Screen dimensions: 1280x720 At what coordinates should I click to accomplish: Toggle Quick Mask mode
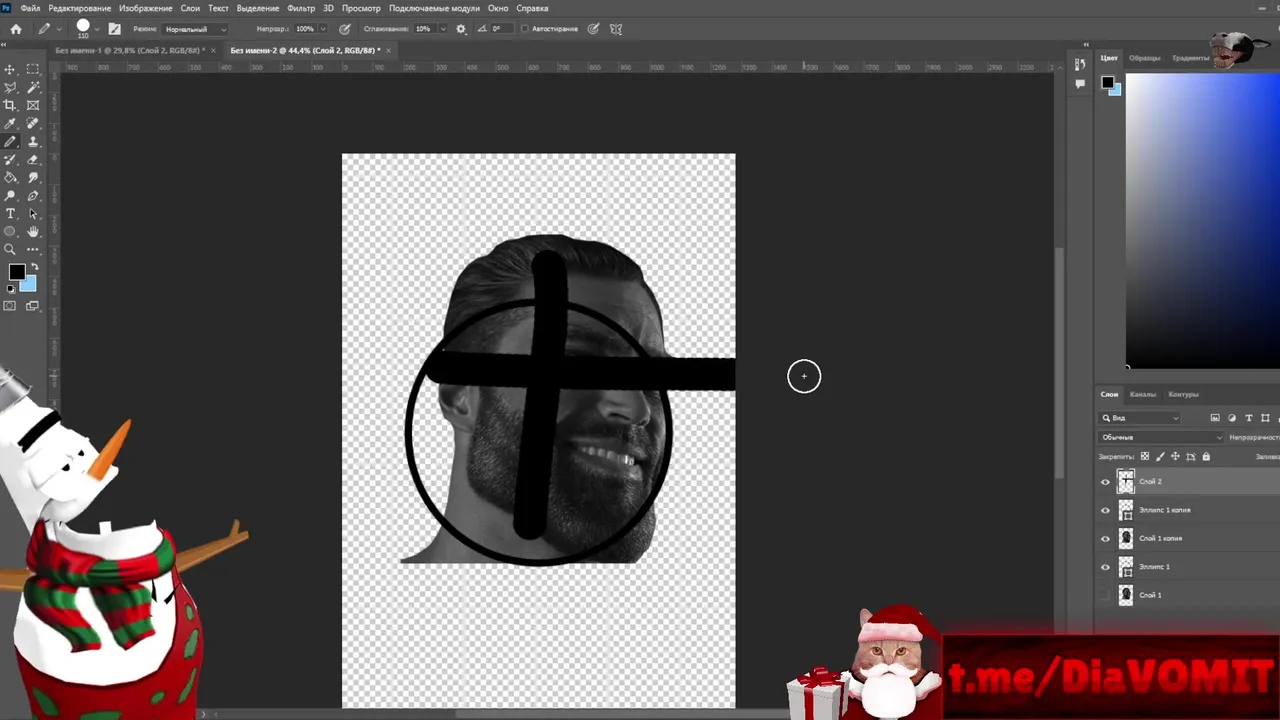[x=10, y=306]
